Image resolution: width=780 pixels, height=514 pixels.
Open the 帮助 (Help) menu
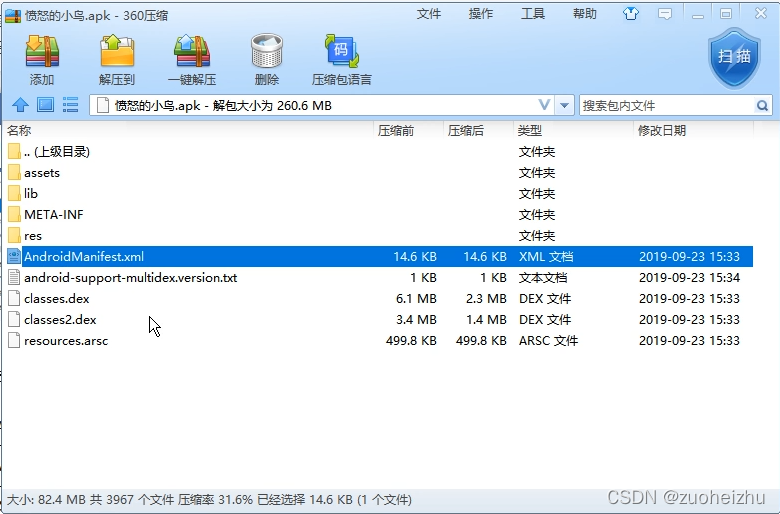585,14
